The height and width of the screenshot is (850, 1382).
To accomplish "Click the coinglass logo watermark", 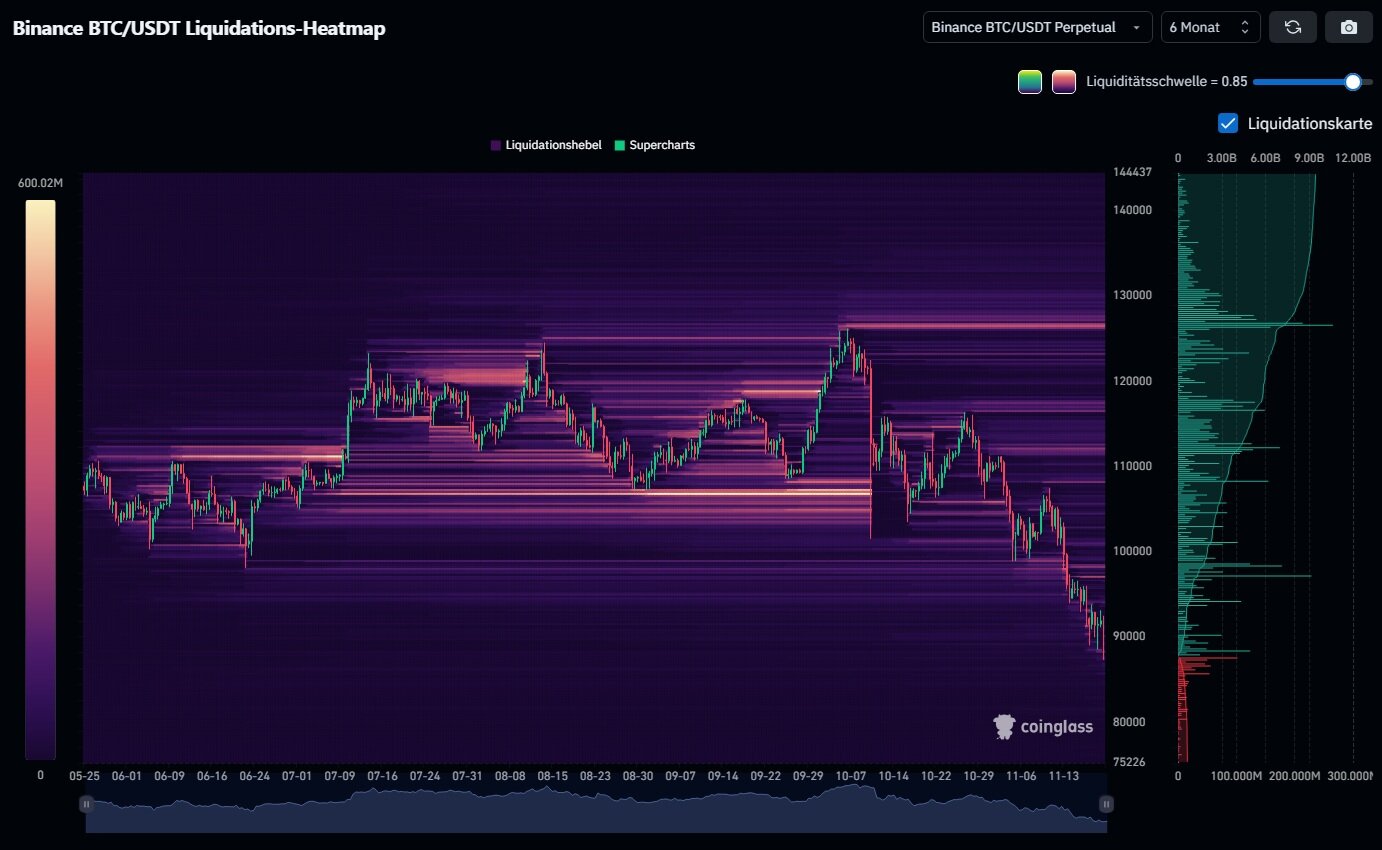I will [1043, 727].
